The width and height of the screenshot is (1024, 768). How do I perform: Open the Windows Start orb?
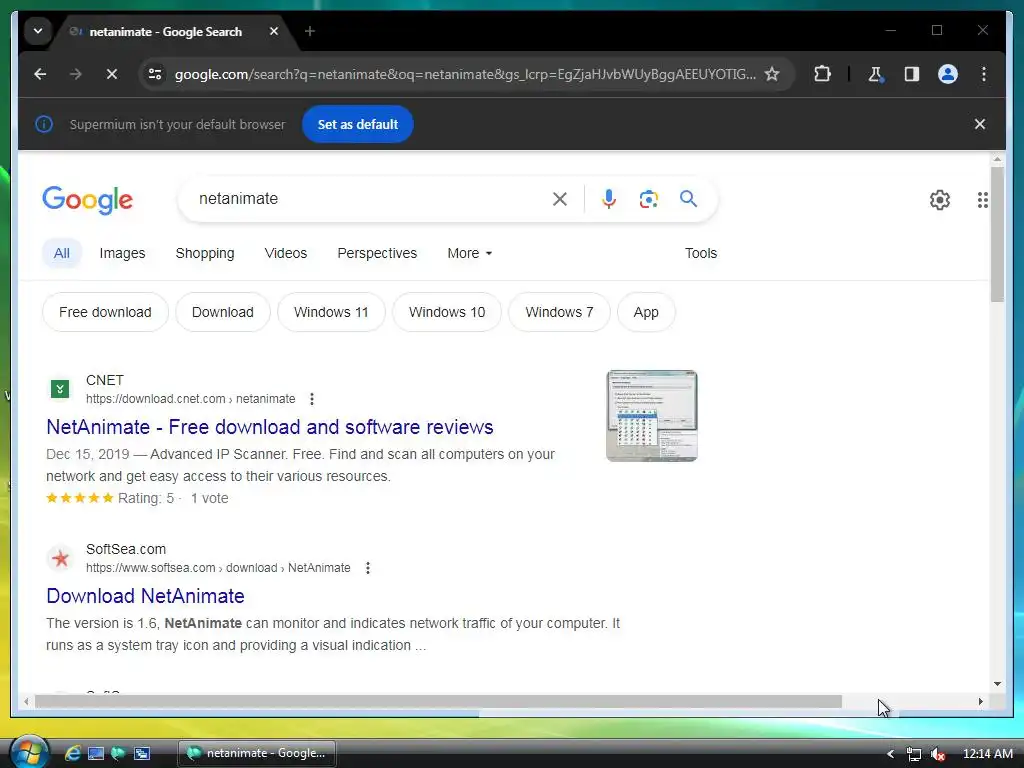pos(29,752)
